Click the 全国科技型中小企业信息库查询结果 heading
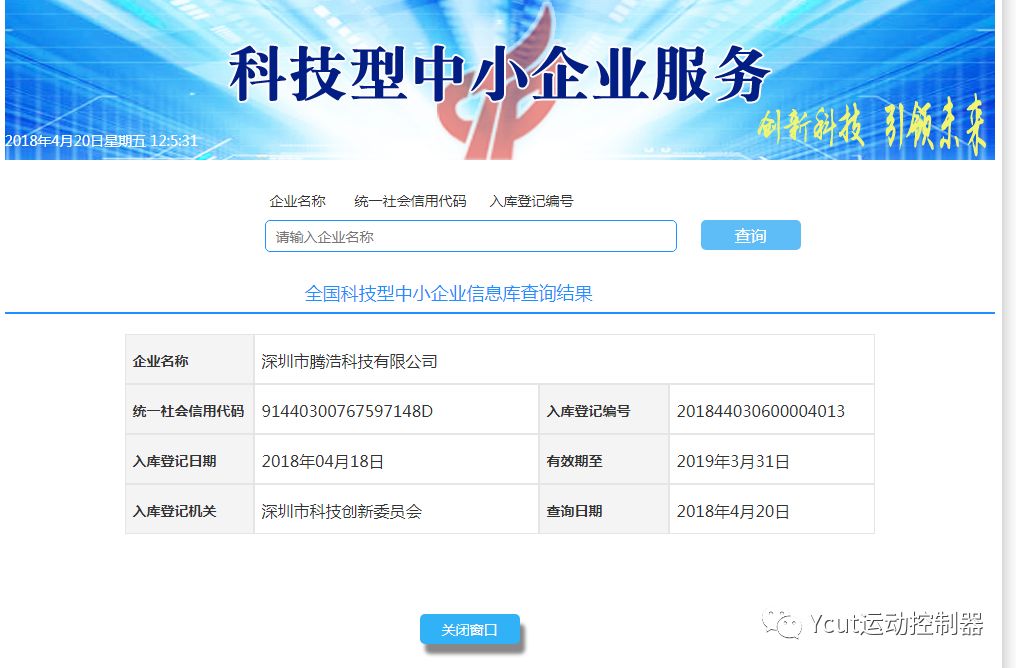This screenshot has height=668, width=1016. 448,294
